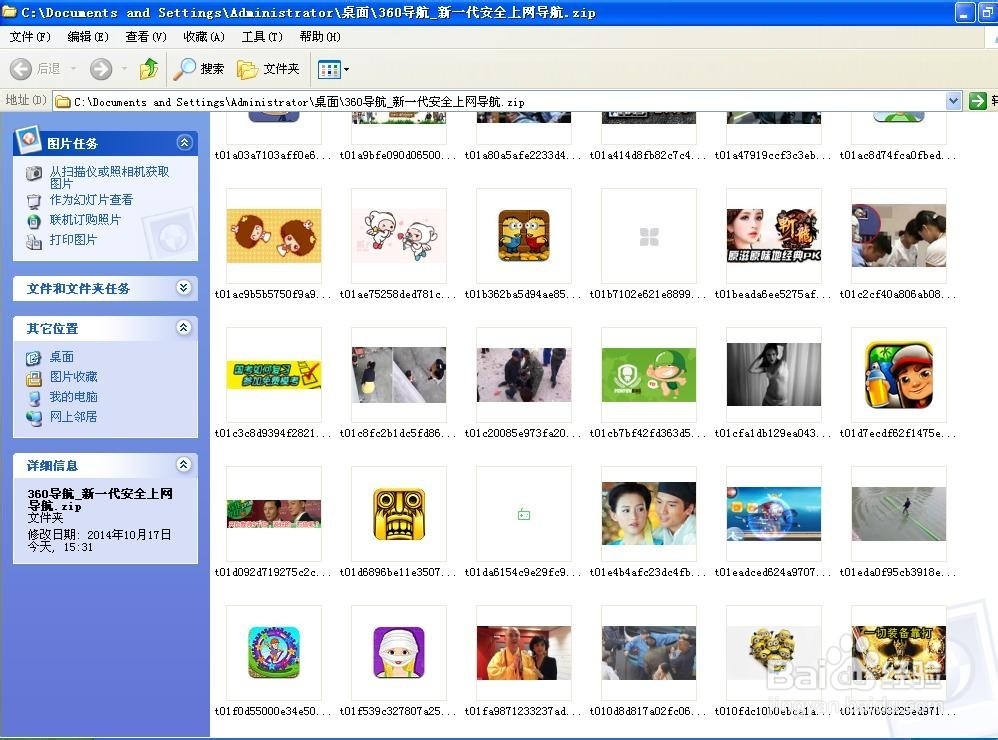
Task: Select green soldier game thumbnail t01cb7bf42fd363d5
Action: coord(649,375)
